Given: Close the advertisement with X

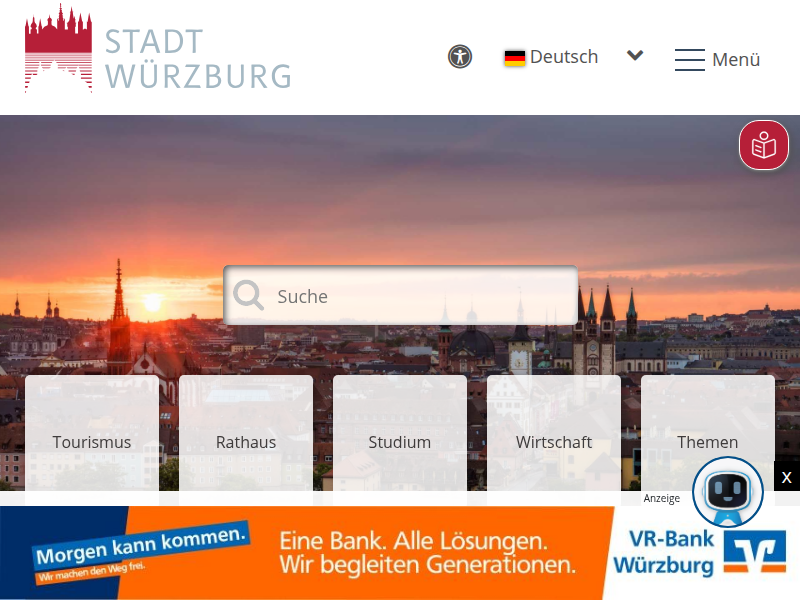Looking at the screenshot, I should [x=787, y=477].
